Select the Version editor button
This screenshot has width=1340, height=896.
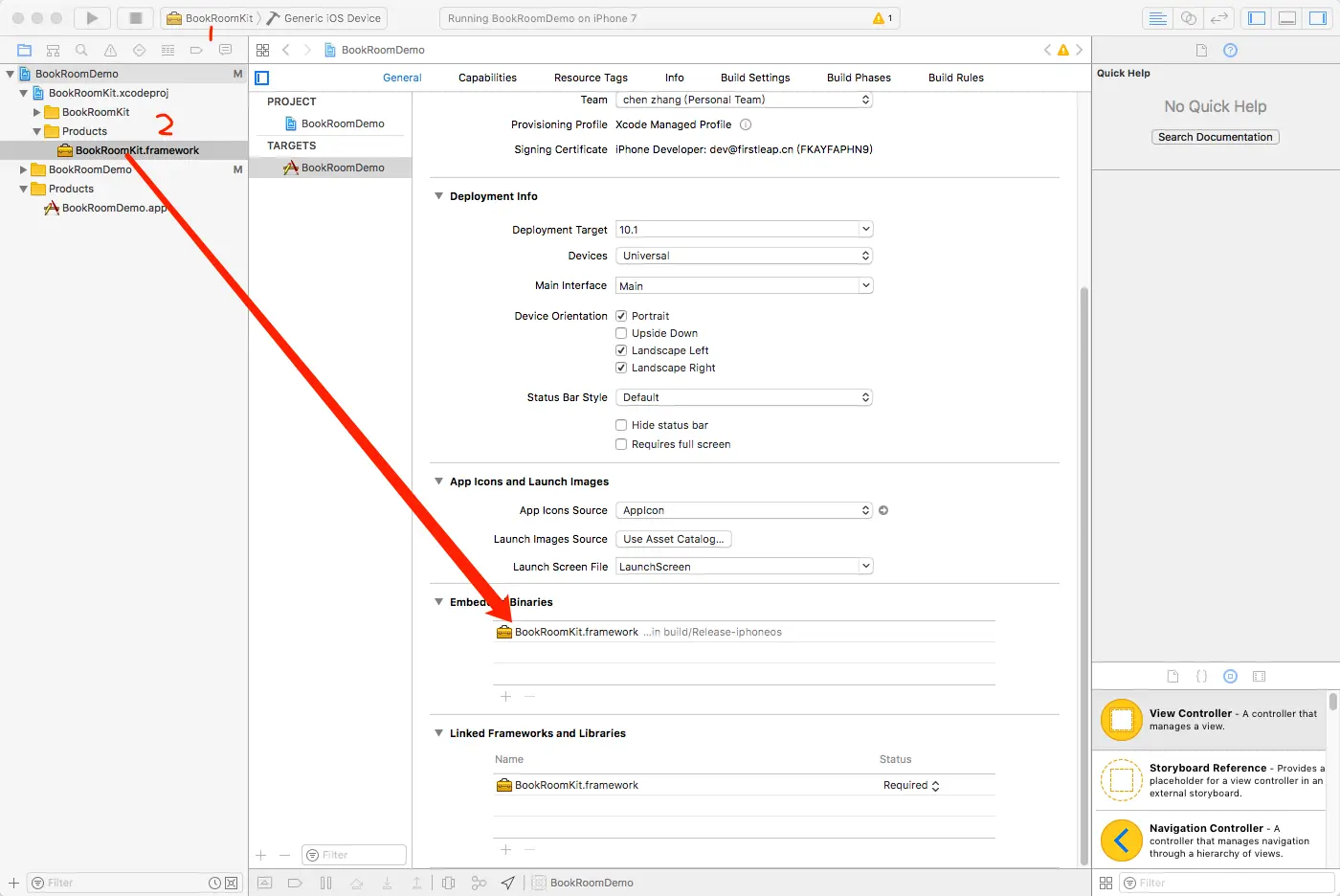1219,18
